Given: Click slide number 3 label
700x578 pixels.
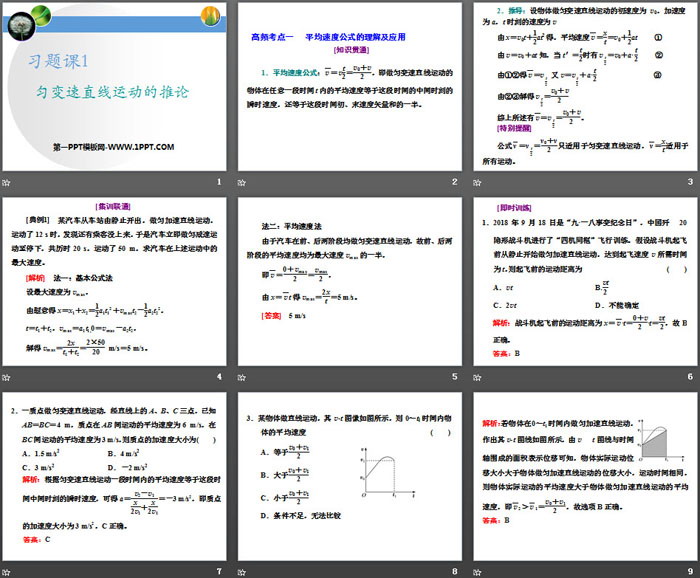Looking at the screenshot, I should (x=690, y=181).
